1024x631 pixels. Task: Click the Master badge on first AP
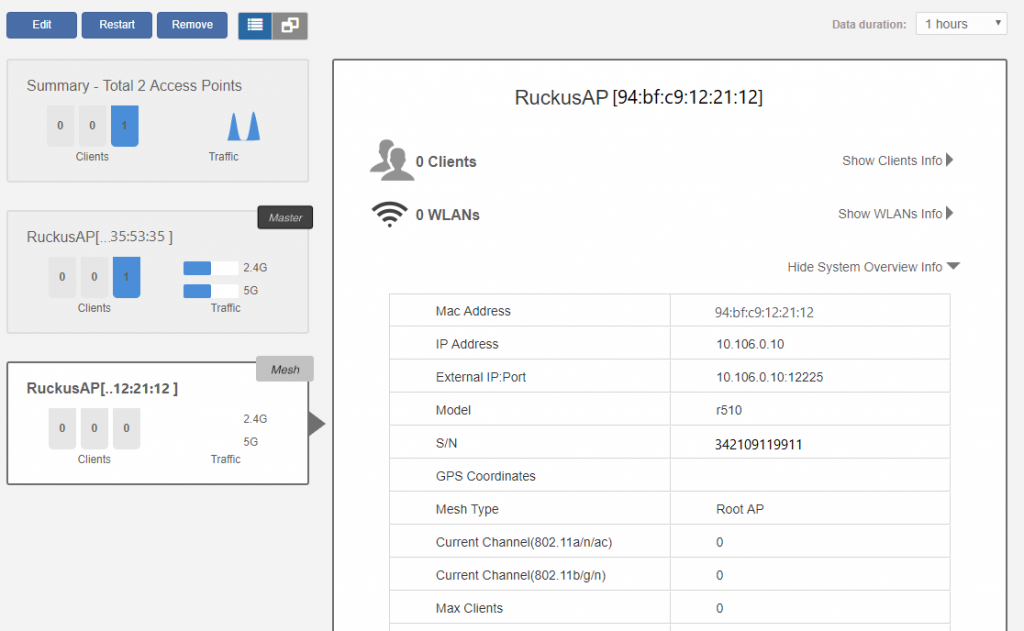[x=285, y=218]
